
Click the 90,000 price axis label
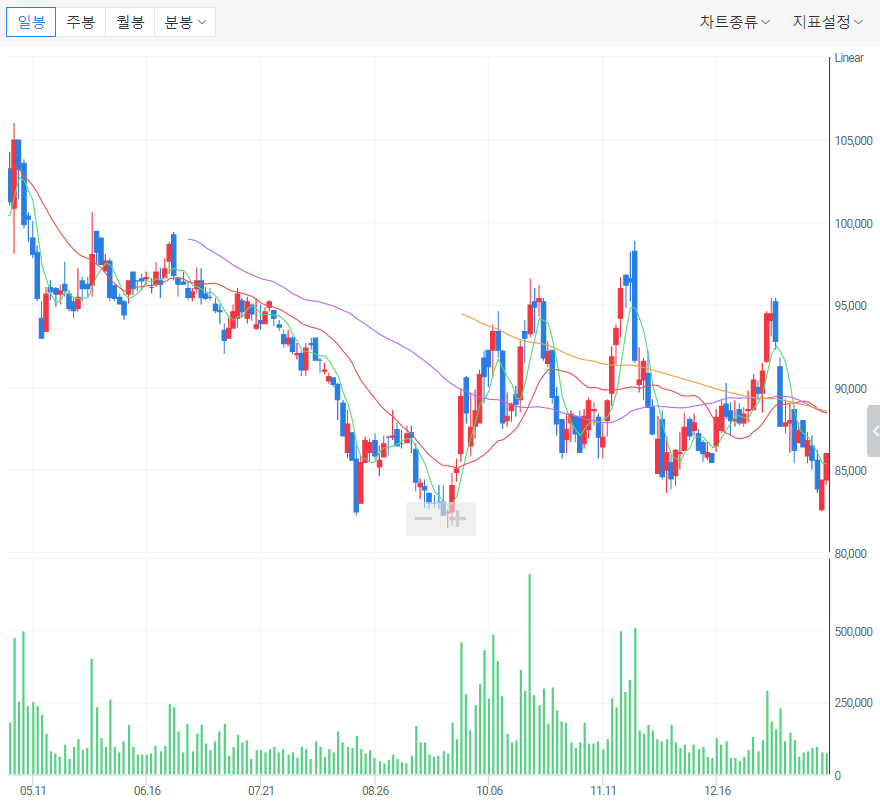click(x=850, y=388)
